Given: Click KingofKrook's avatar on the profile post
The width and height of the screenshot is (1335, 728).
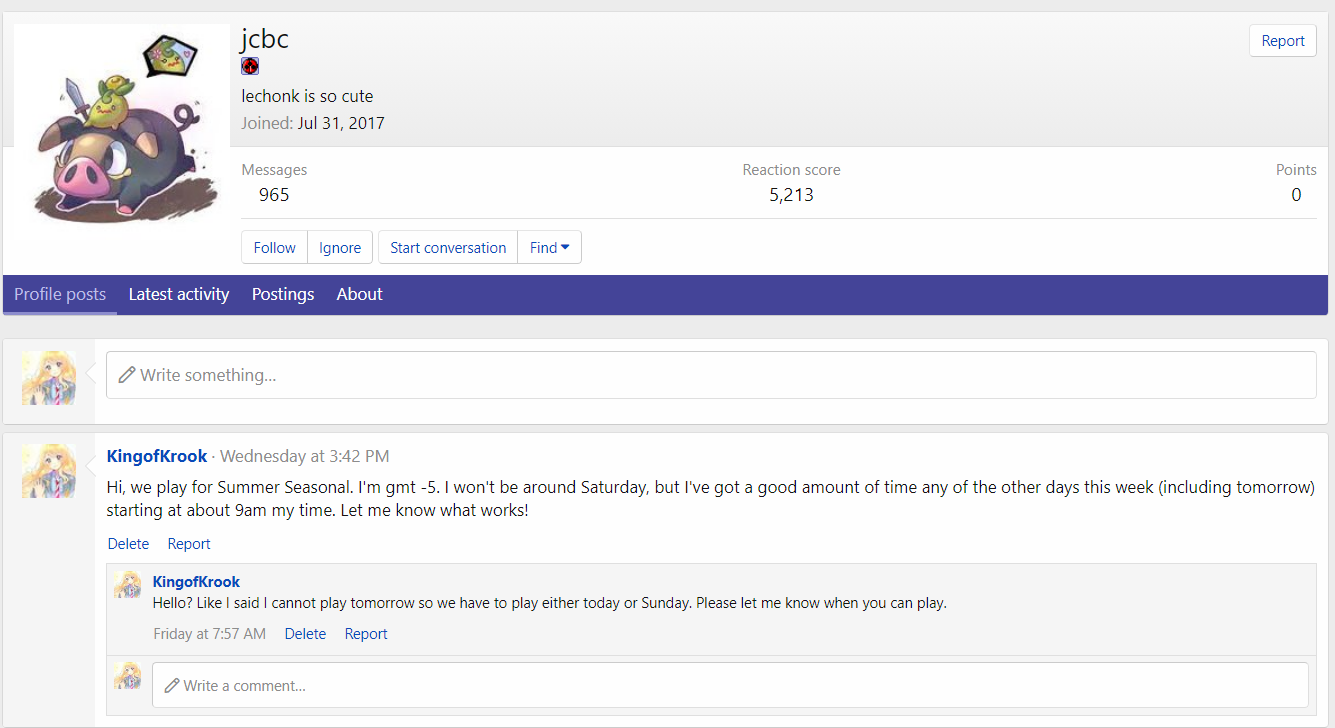Looking at the screenshot, I should coord(49,471).
